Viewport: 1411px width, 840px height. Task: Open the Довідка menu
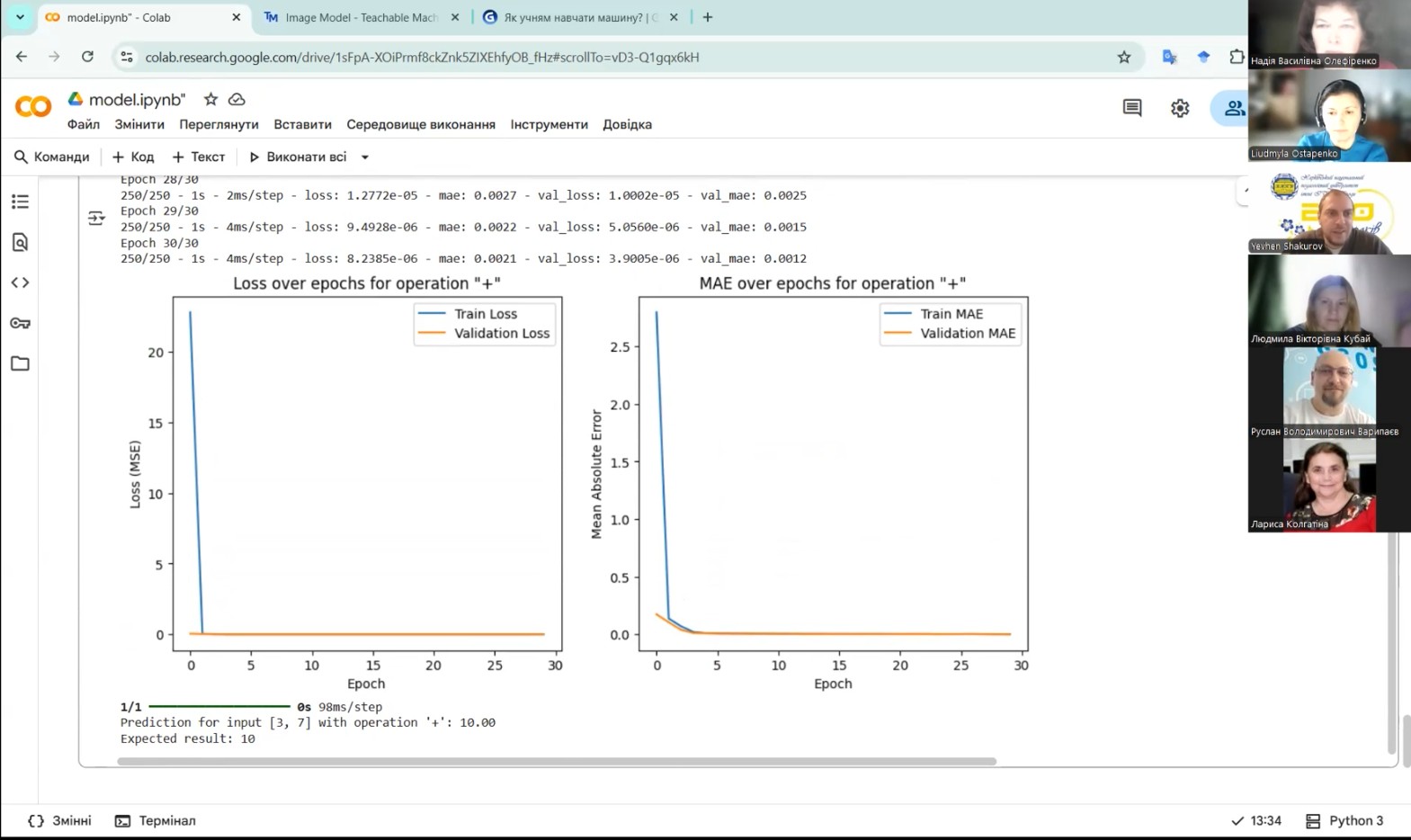628,124
